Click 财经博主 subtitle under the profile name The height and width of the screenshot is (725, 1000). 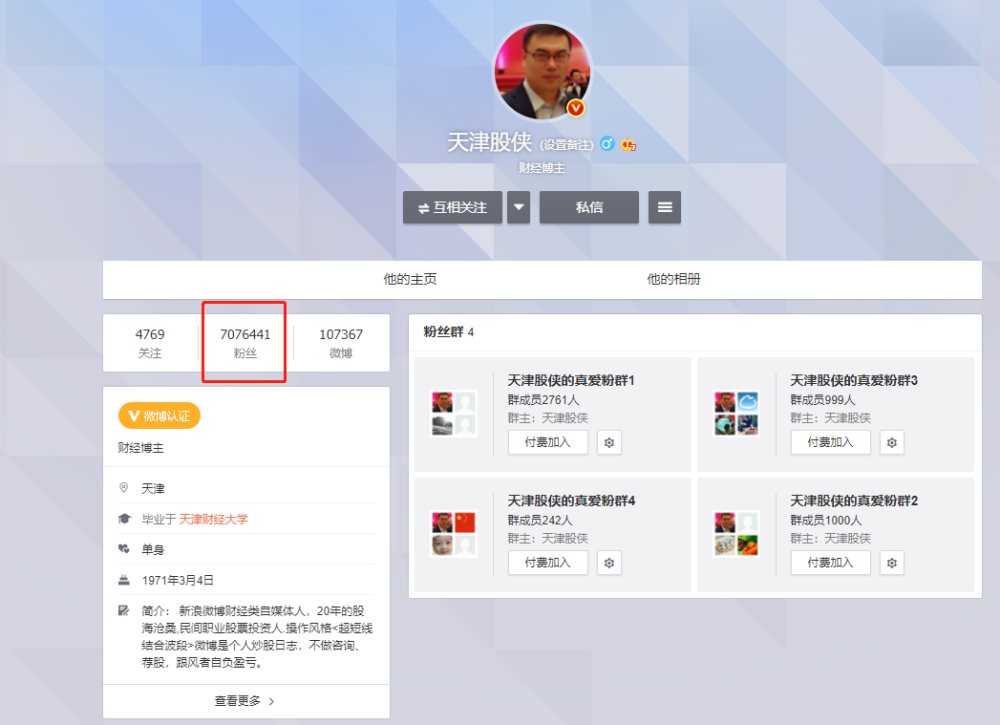click(x=542, y=168)
